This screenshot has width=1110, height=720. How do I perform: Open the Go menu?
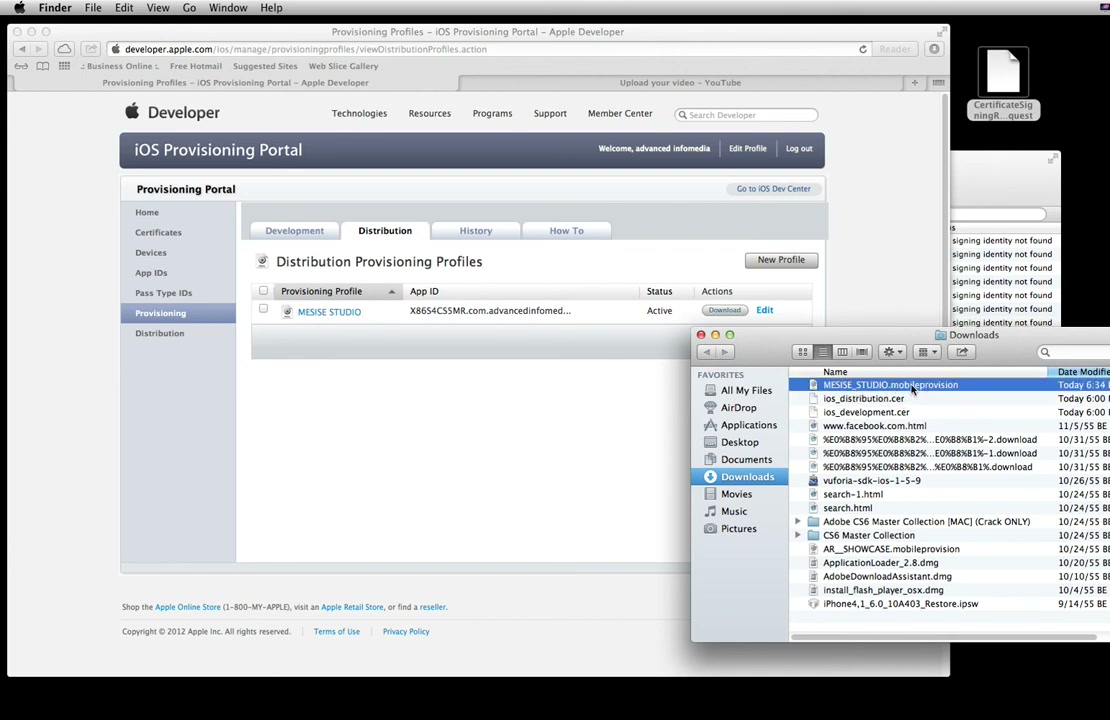pyautogui.click(x=189, y=8)
